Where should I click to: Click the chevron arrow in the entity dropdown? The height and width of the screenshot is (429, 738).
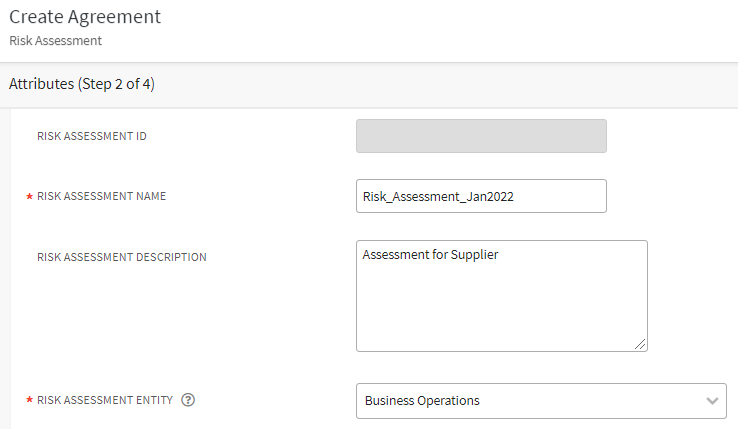point(712,401)
